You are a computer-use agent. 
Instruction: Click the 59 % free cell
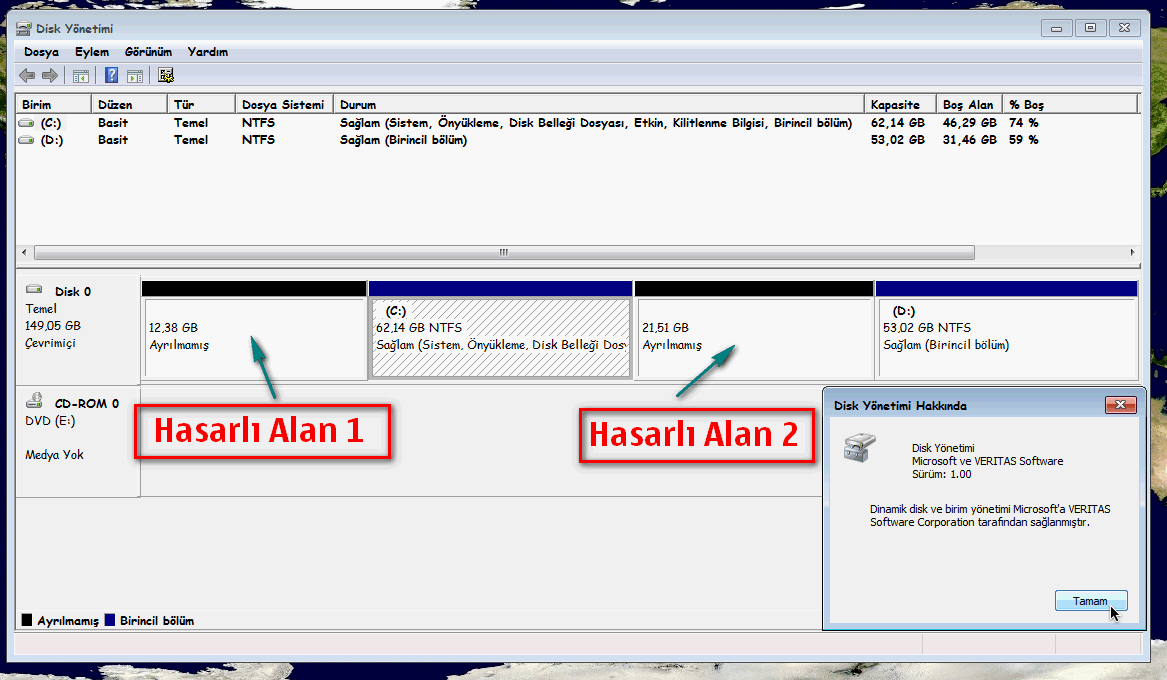[x=1023, y=140]
